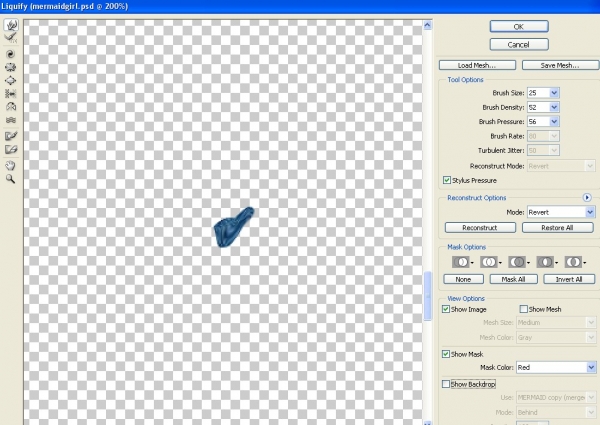
Task: Open the Add to Selection mask option
Action: [x=491, y=262]
